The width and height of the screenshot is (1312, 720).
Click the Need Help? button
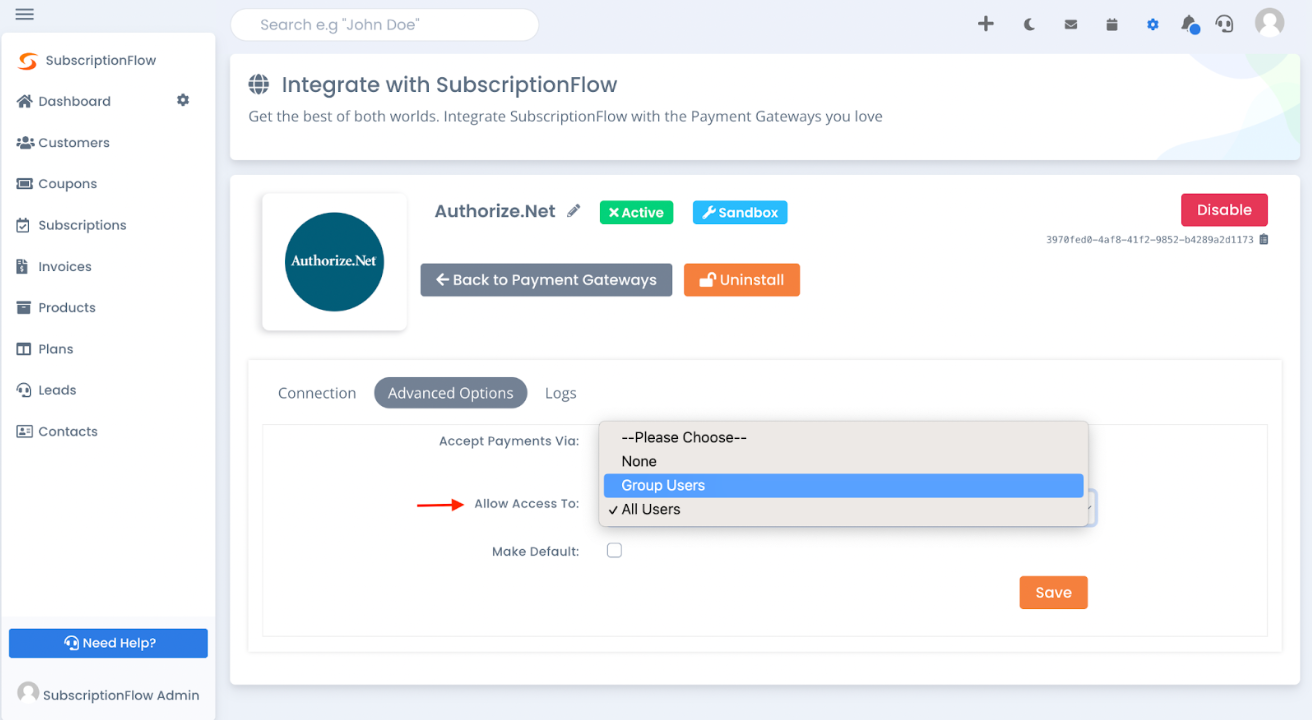point(108,643)
